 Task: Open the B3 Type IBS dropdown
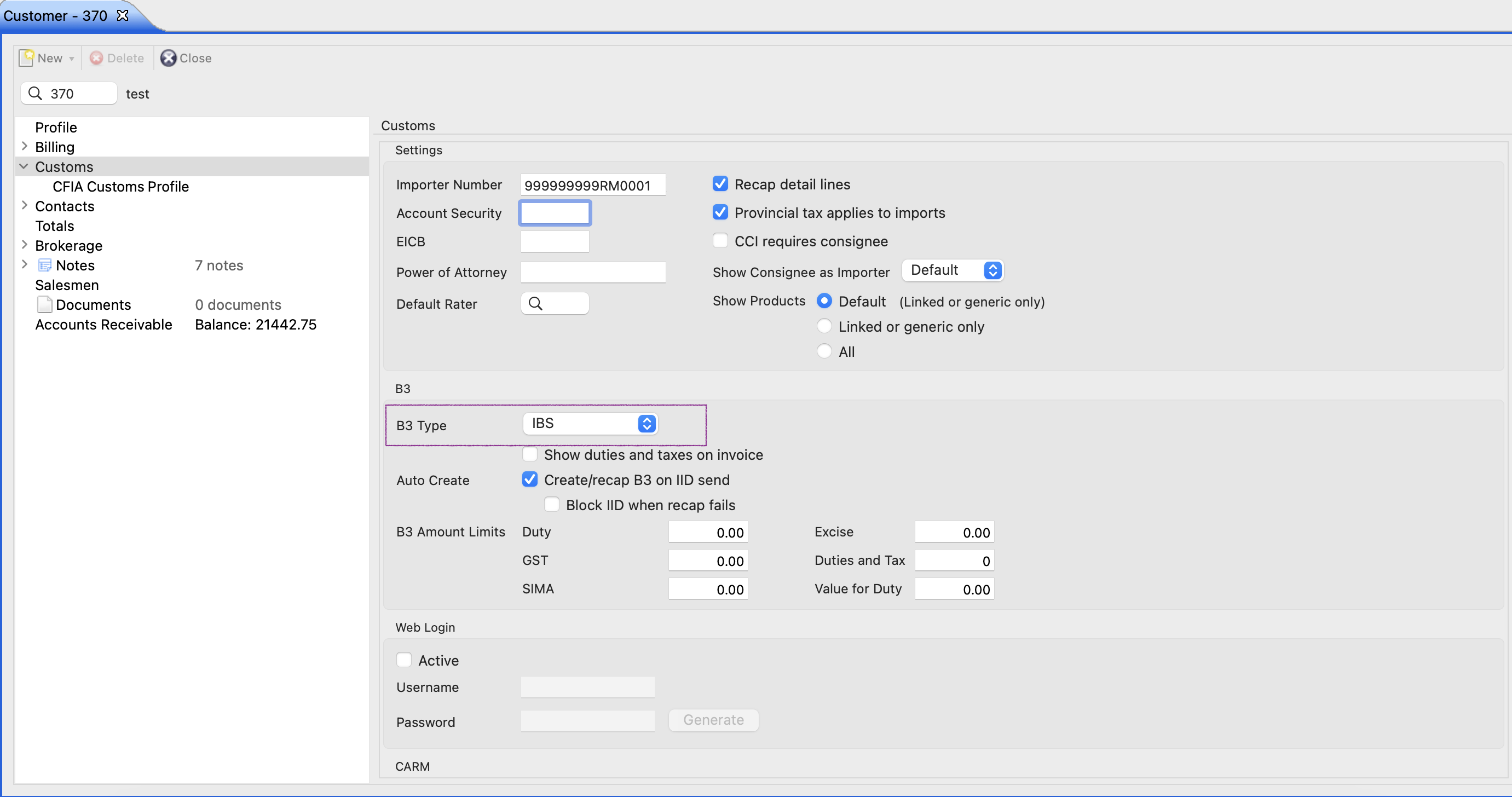point(590,424)
